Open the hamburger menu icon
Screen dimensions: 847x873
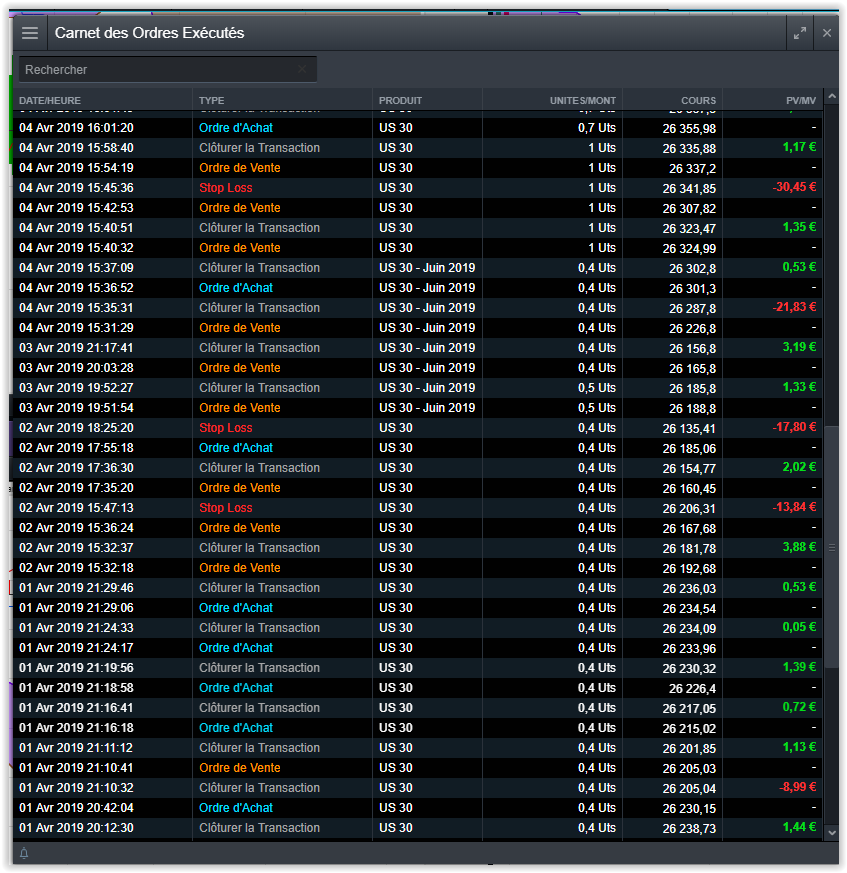[x=30, y=33]
